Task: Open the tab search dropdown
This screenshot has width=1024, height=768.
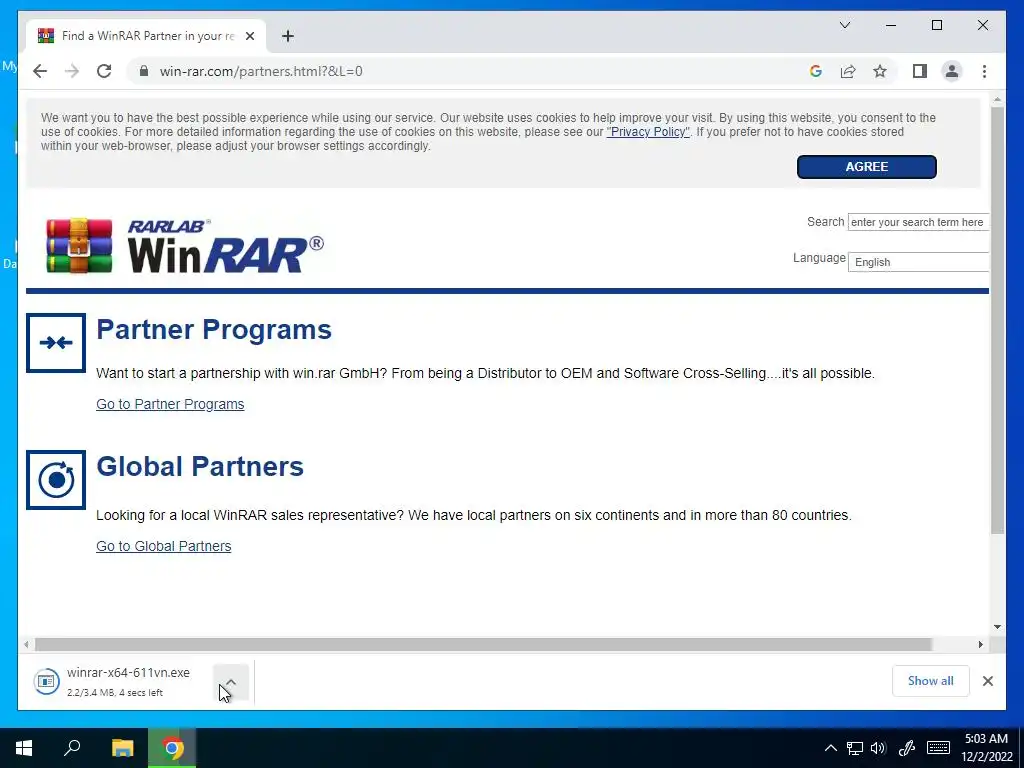Action: coord(844,25)
